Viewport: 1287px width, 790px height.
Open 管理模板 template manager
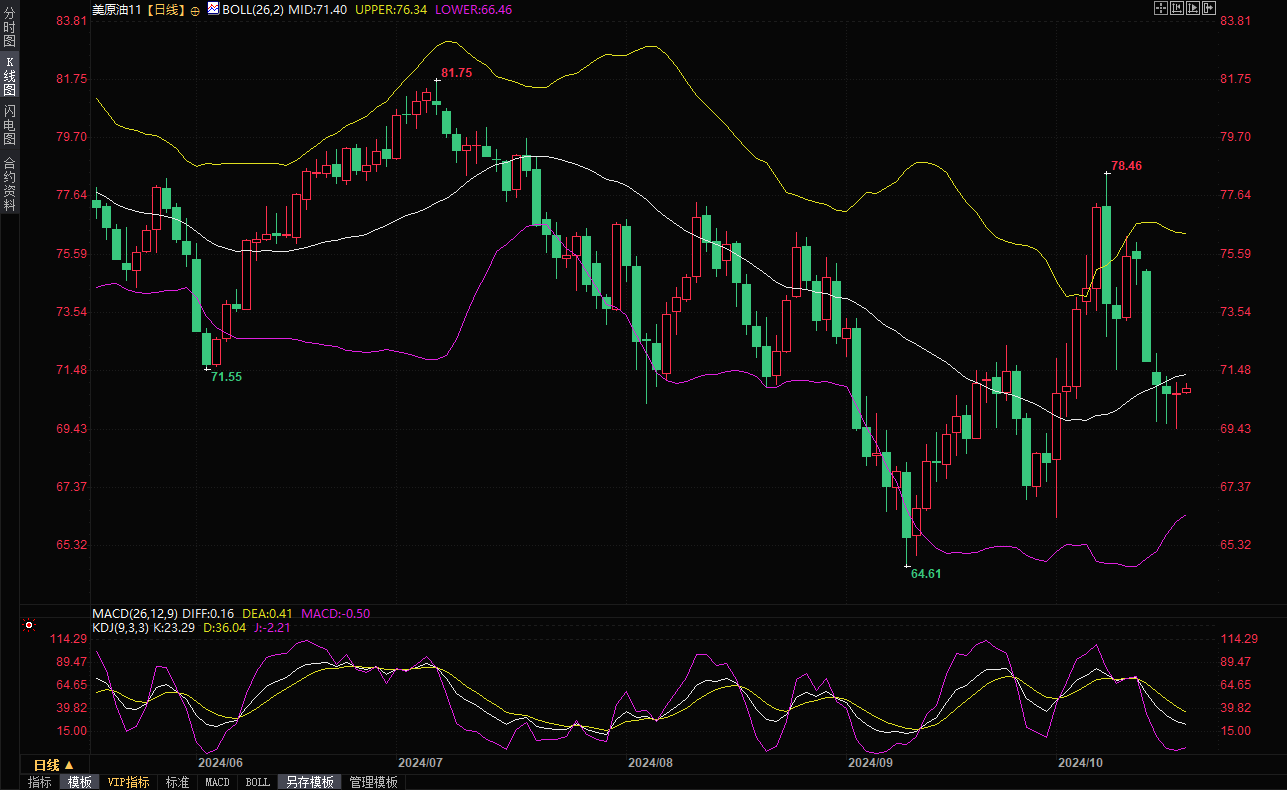(373, 782)
